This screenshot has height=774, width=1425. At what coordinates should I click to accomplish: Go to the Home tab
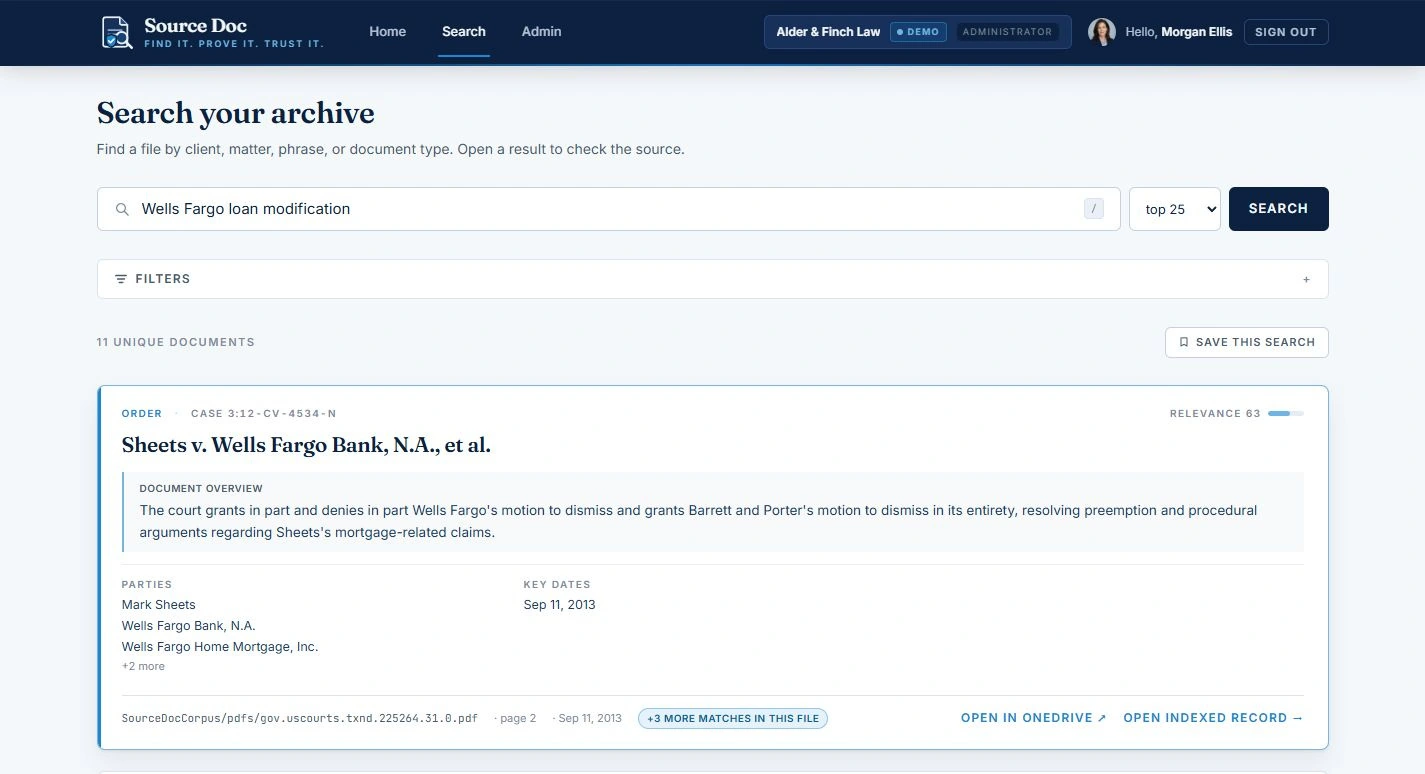(388, 32)
